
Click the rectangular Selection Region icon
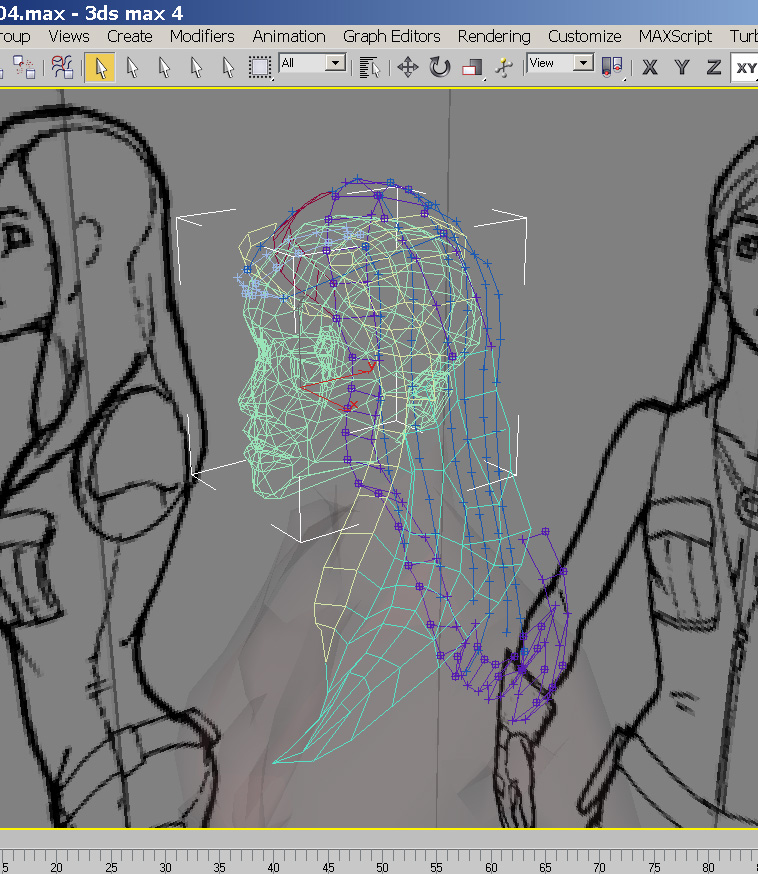coord(260,67)
